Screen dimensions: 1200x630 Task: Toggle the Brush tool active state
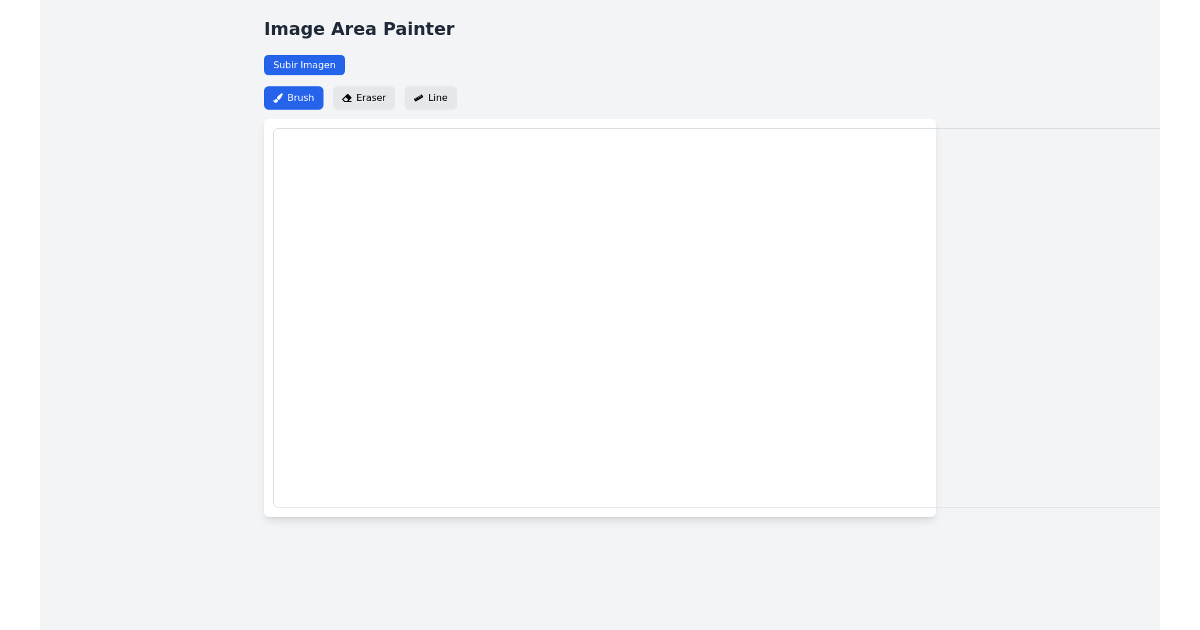[x=293, y=98]
